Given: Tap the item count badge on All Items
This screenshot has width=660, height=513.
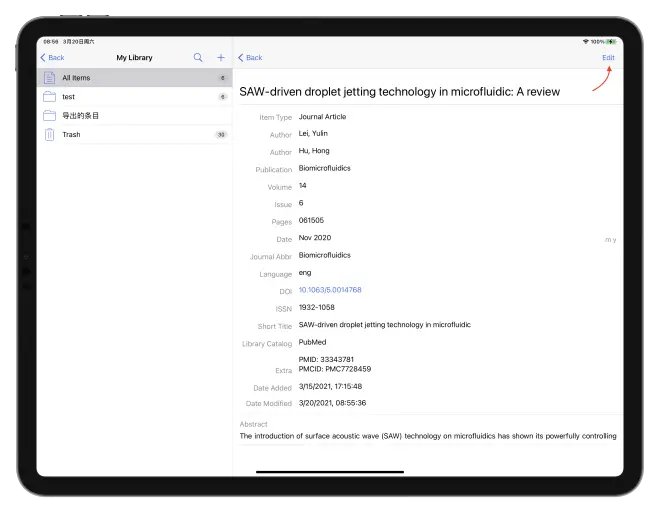Looking at the screenshot, I should tap(223, 78).
